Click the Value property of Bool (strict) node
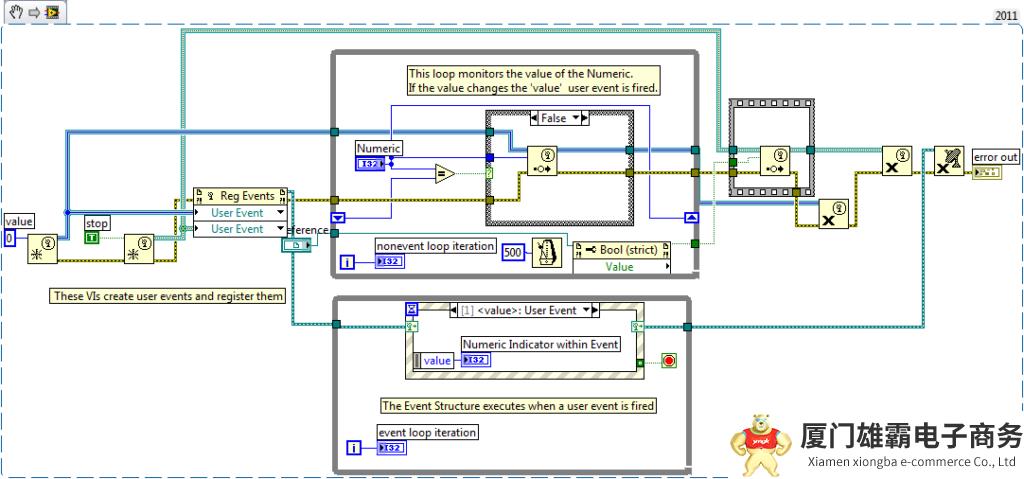Viewport: 1024px width, 479px height. (x=620, y=267)
